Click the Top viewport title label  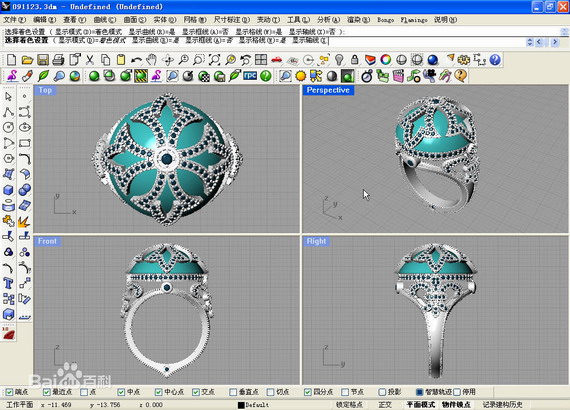(x=45, y=90)
